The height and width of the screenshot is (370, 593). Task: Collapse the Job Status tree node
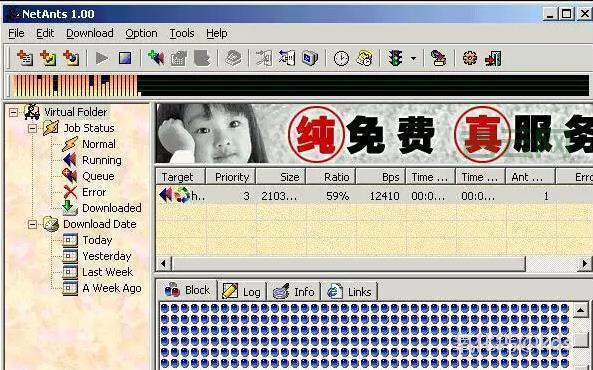coord(33,128)
